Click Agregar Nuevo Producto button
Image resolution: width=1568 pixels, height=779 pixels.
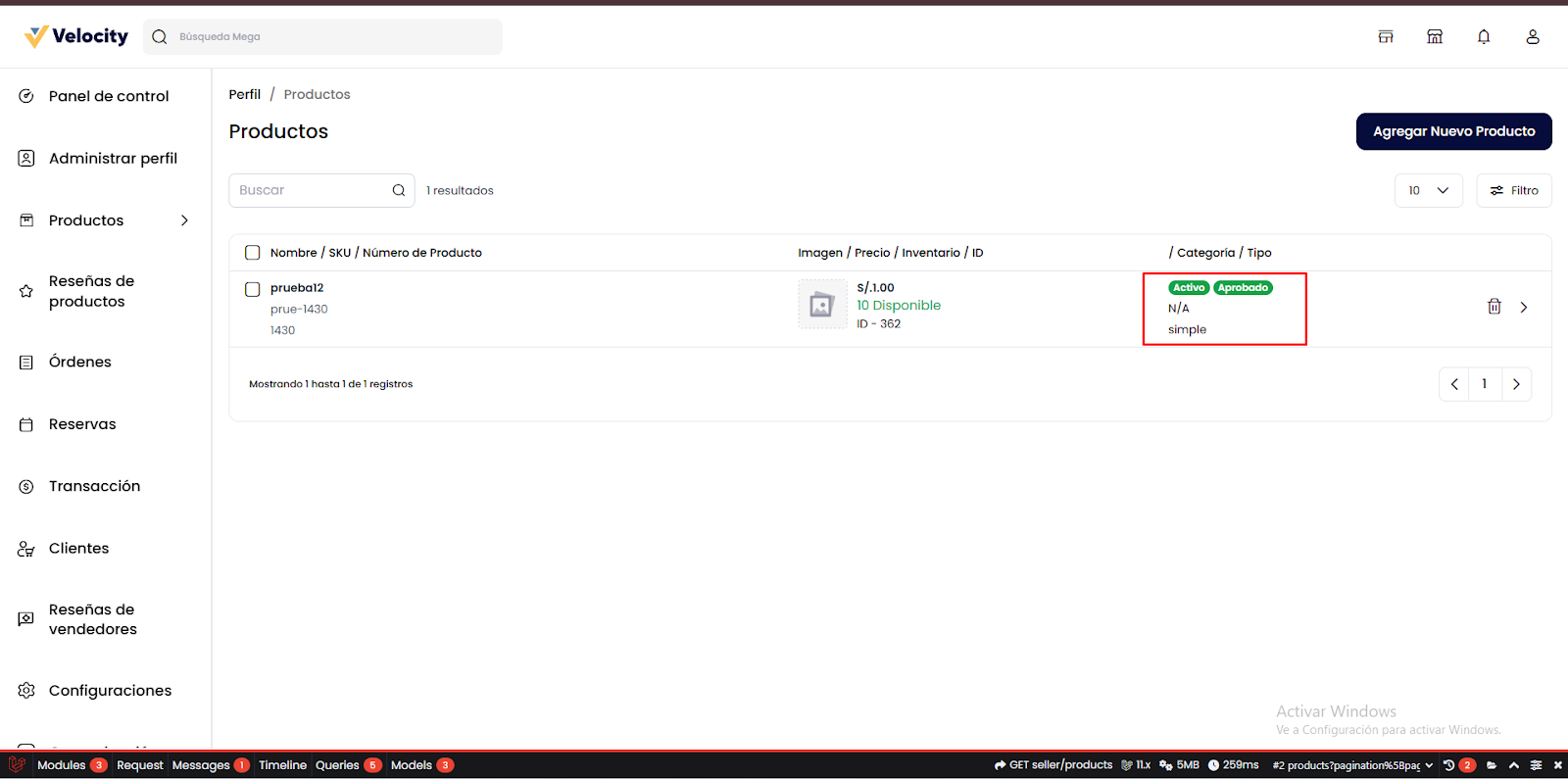coord(1453,131)
